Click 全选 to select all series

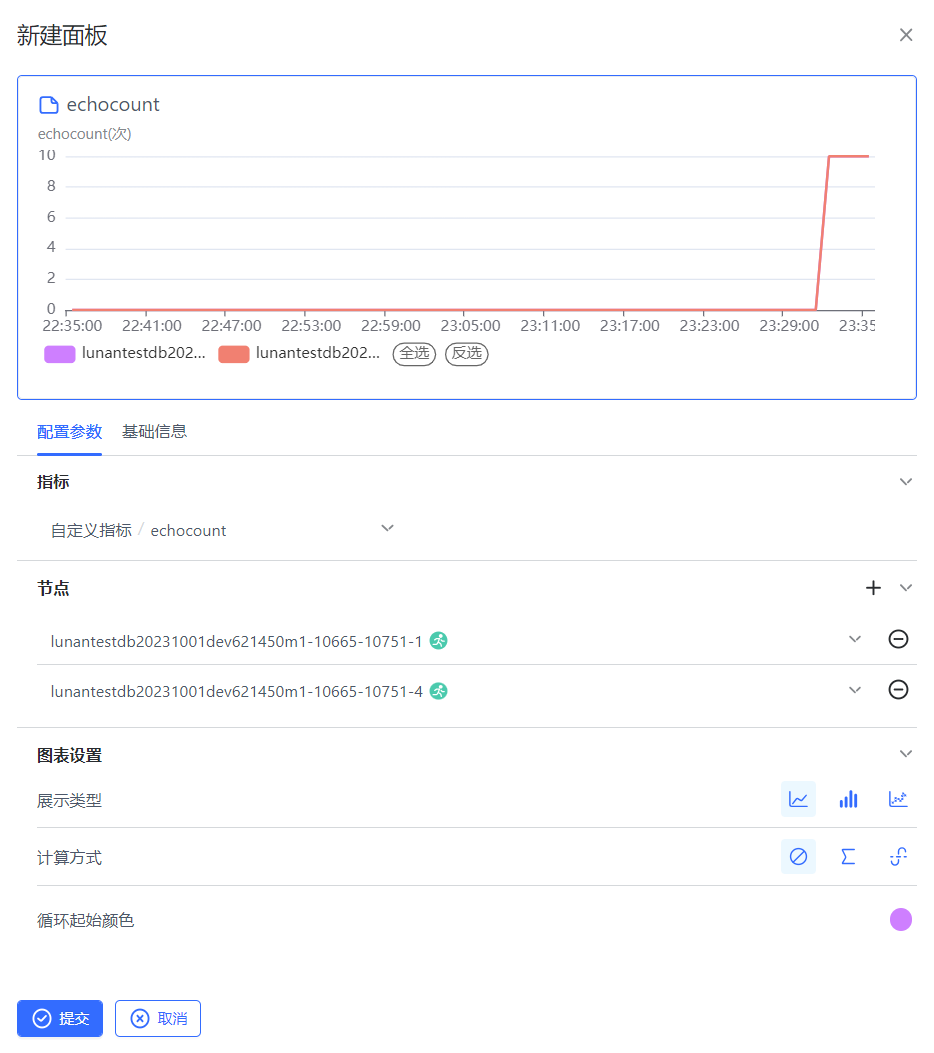(x=414, y=353)
